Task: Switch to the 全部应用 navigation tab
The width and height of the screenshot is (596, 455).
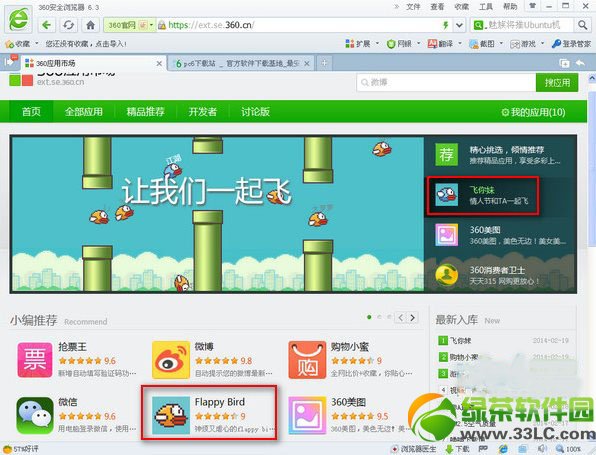Action: pos(84,111)
